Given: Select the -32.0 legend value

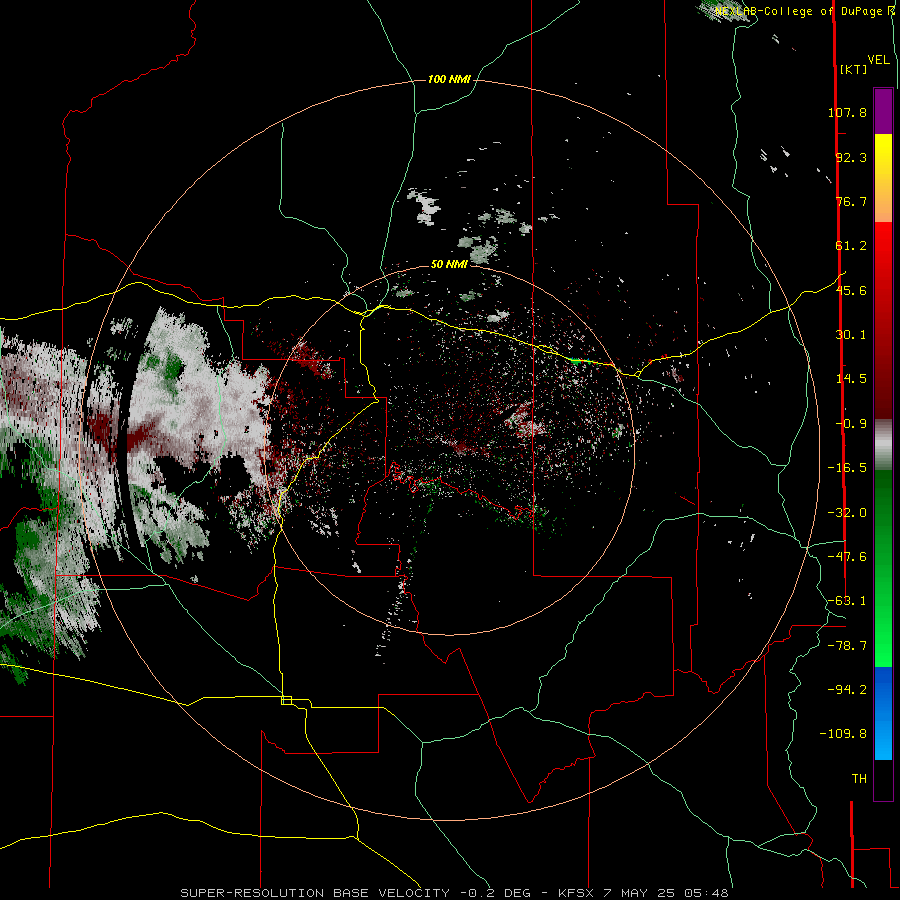Looking at the screenshot, I should point(847,513).
